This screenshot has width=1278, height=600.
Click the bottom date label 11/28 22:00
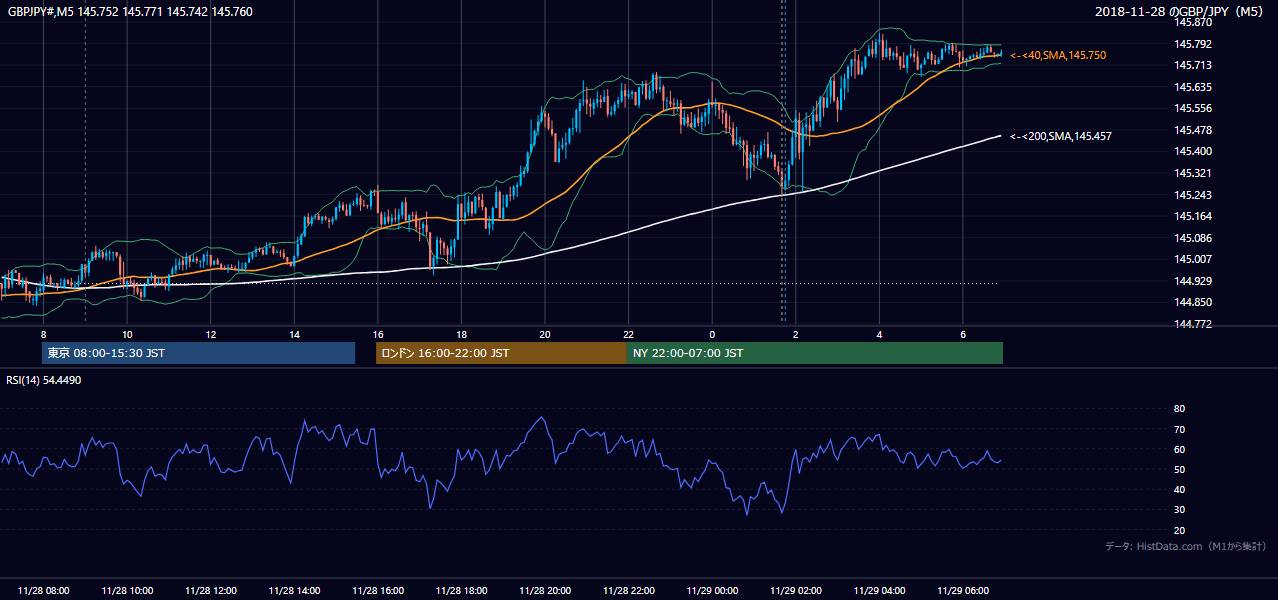[628, 590]
